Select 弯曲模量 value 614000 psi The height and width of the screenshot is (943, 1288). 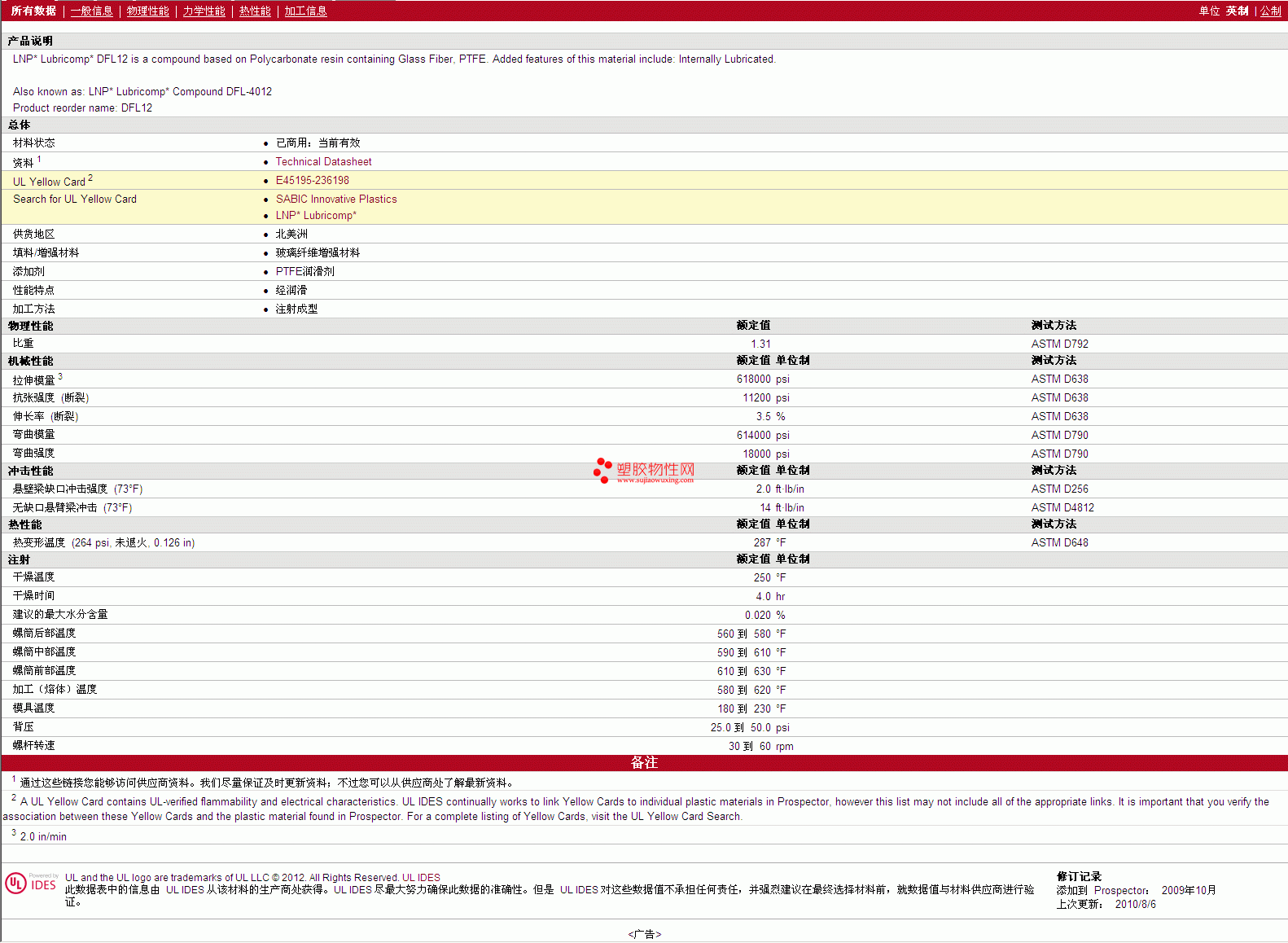point(763,435)
